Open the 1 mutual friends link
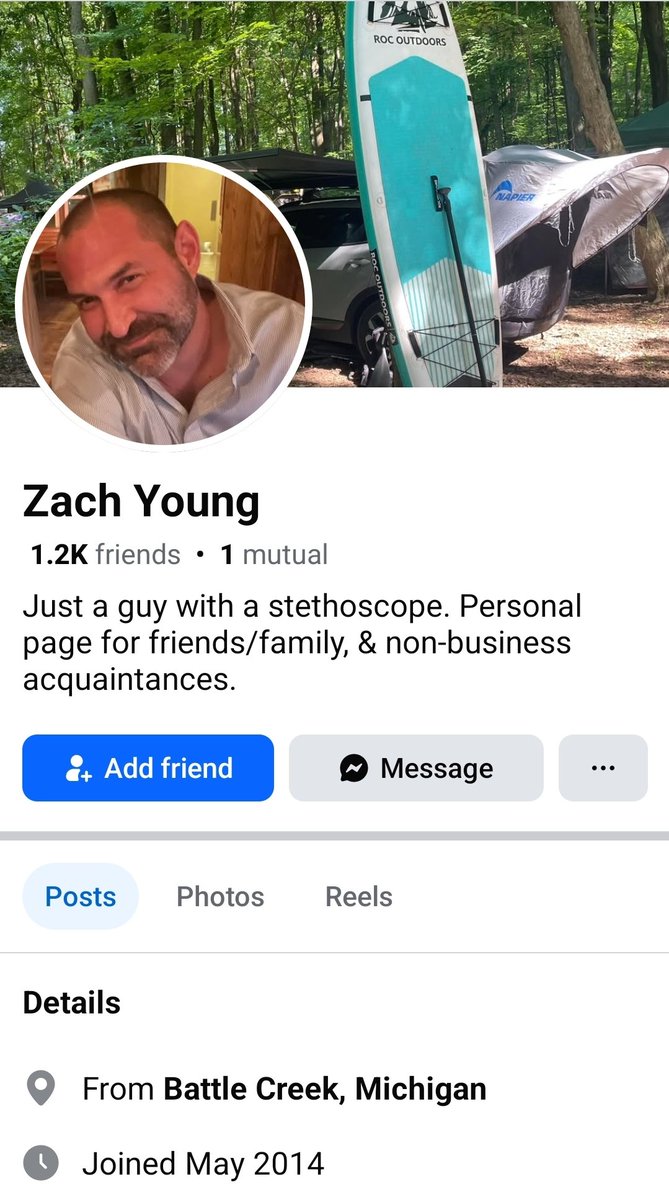 click(274, 554)
